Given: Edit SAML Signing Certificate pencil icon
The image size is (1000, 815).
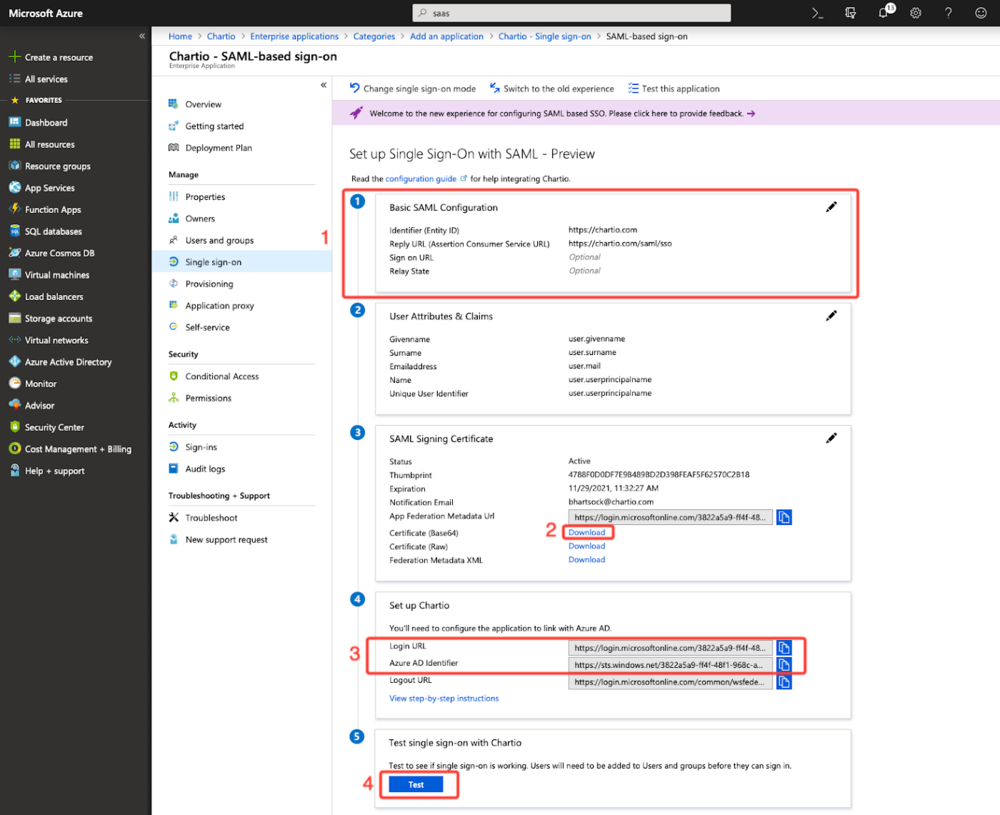Looking at the screenshot, I should point(831,438).
